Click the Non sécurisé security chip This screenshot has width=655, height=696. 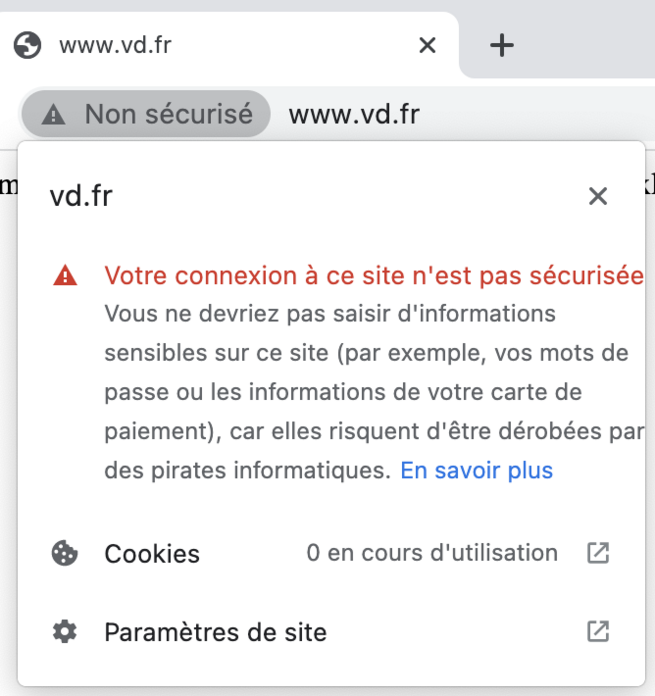click(146, 114)
